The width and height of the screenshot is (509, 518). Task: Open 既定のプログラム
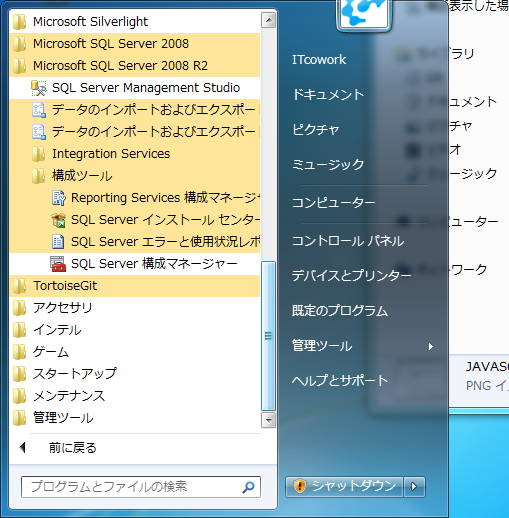[x=340, y=311]
